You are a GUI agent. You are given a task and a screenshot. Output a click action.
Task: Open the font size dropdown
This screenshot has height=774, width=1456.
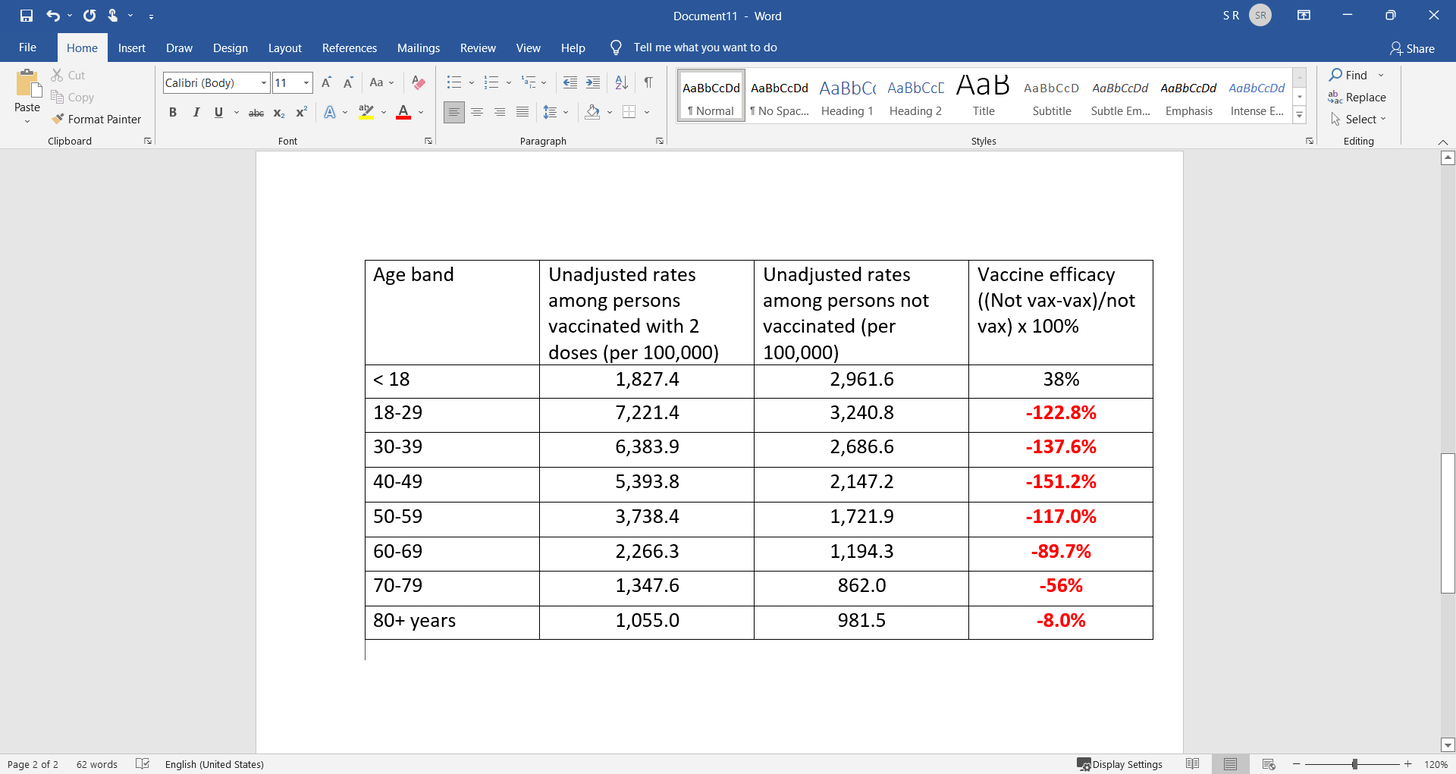point(307,83)
